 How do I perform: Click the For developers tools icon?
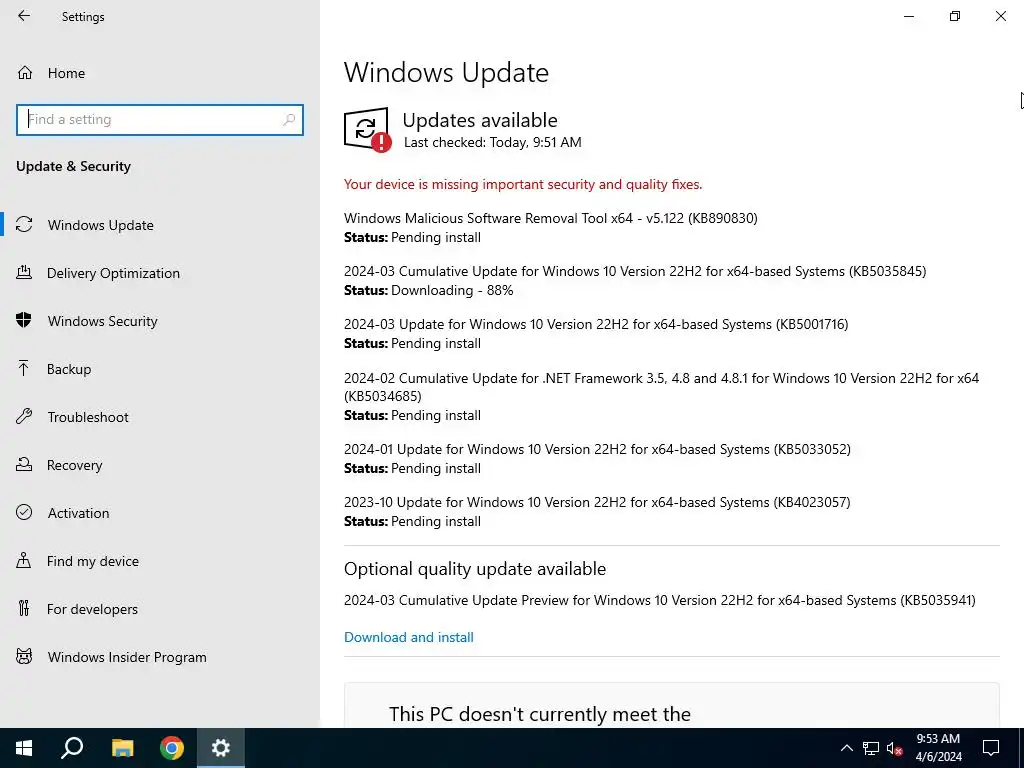pyautogui.click(x=24, y=609)
